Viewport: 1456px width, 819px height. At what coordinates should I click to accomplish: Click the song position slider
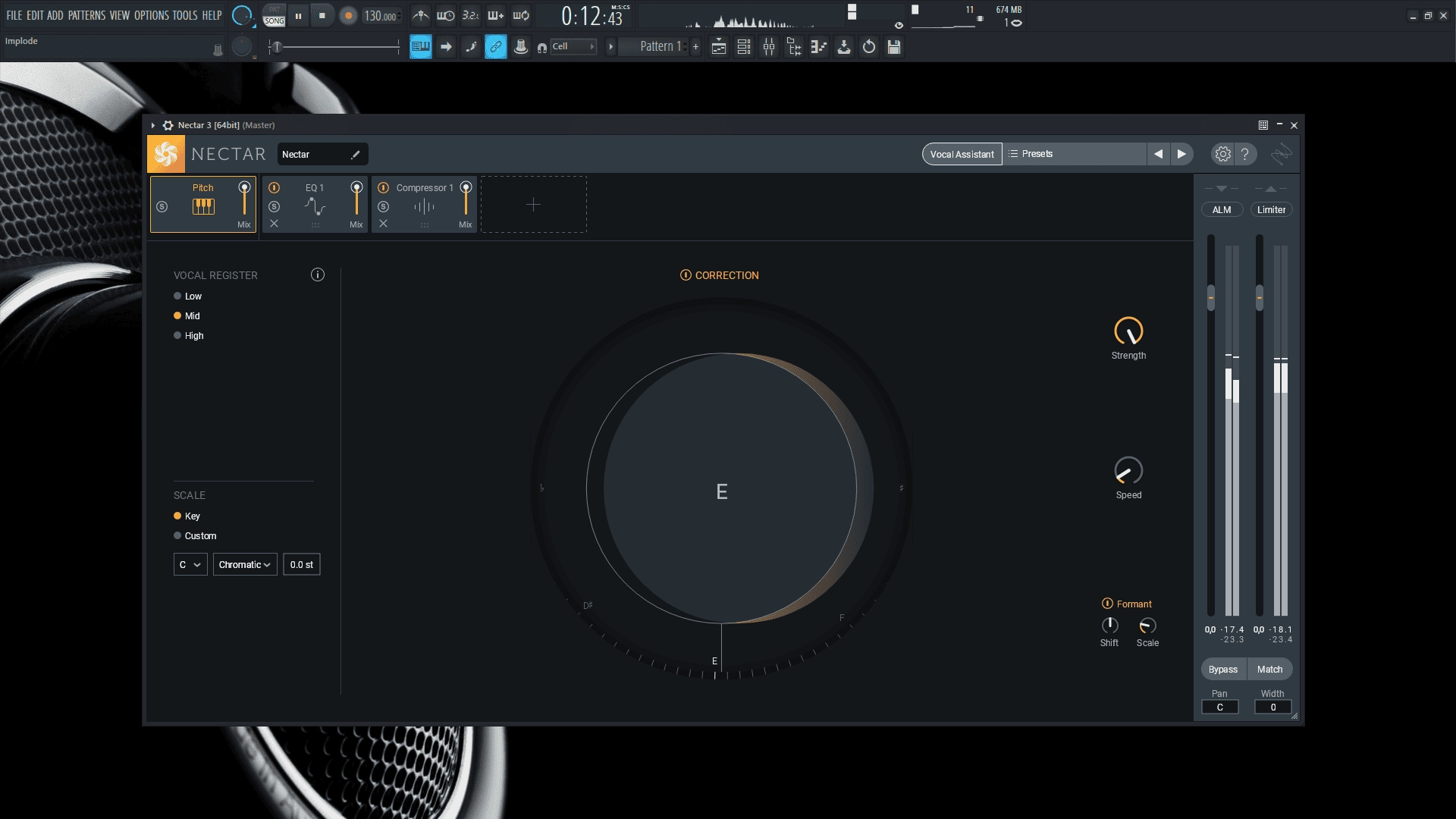(x=334, y=47)
